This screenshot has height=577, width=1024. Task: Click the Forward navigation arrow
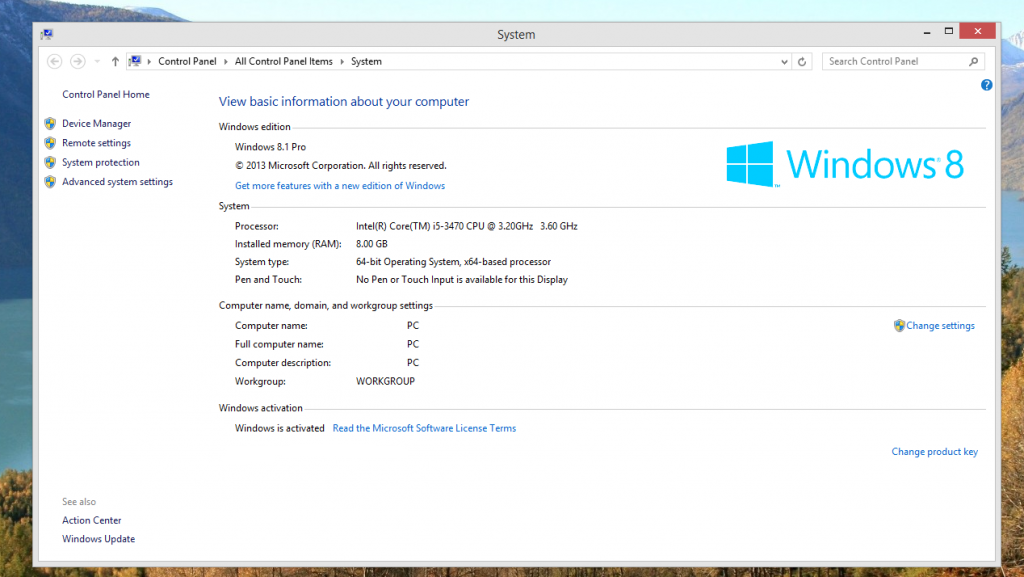point(78,61)
